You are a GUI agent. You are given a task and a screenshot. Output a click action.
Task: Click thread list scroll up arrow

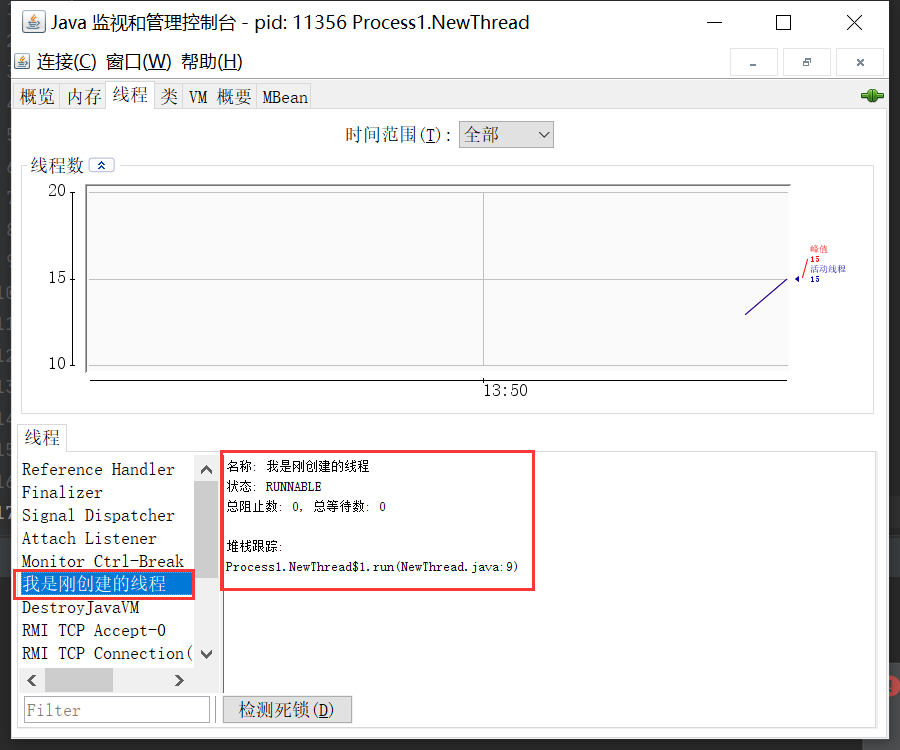click(x=207, y=470)
